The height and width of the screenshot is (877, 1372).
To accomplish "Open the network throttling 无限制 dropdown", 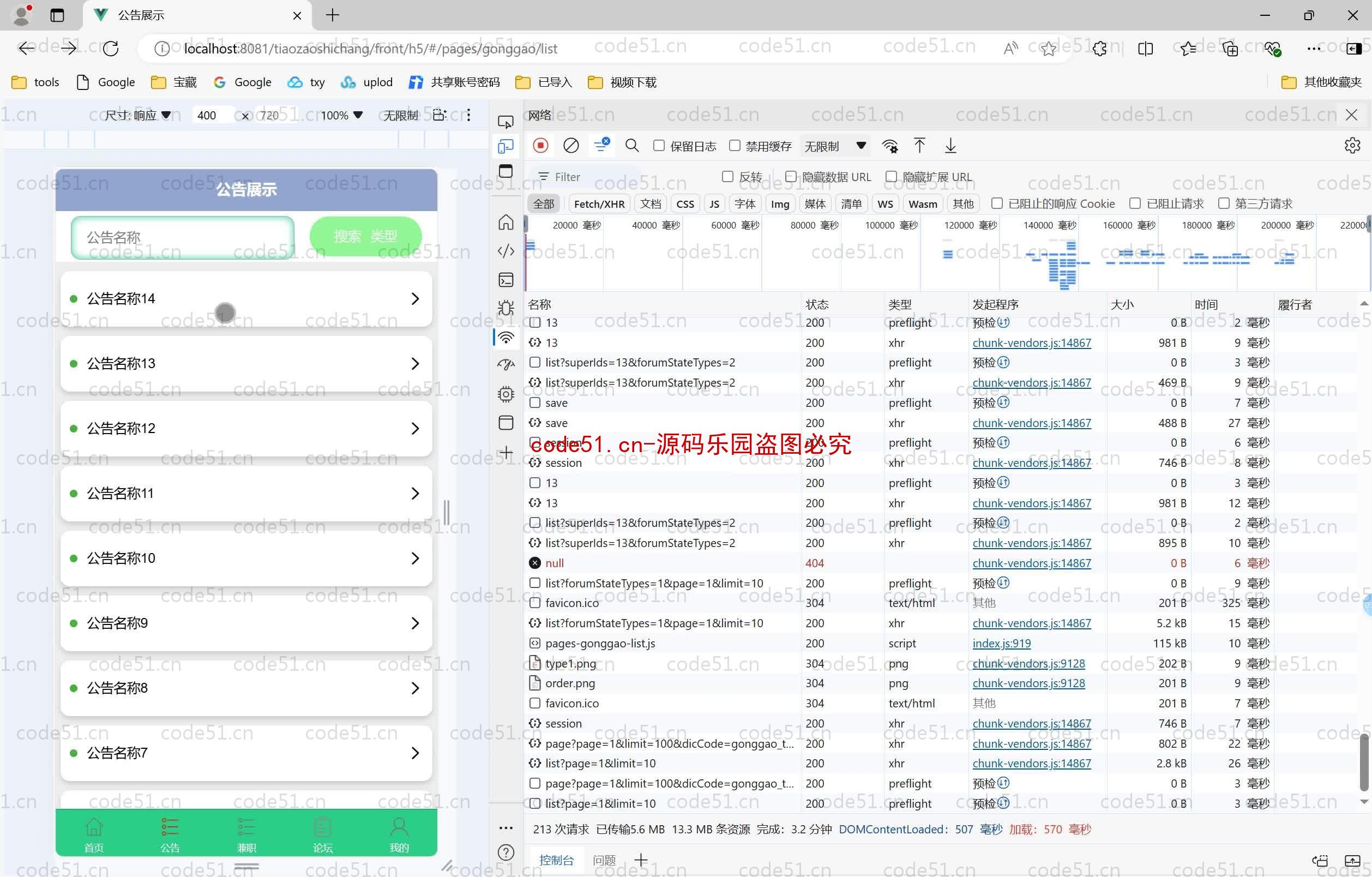I will (835, 147).
